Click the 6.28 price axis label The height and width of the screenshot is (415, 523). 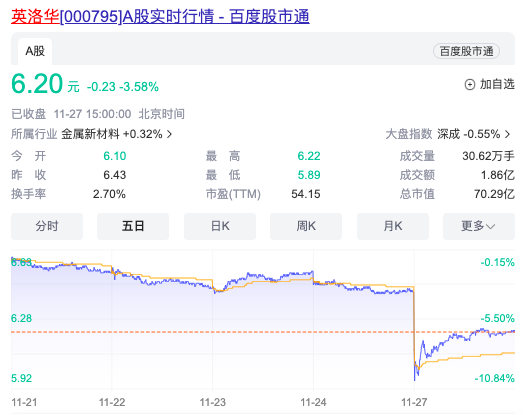[21, 318]
